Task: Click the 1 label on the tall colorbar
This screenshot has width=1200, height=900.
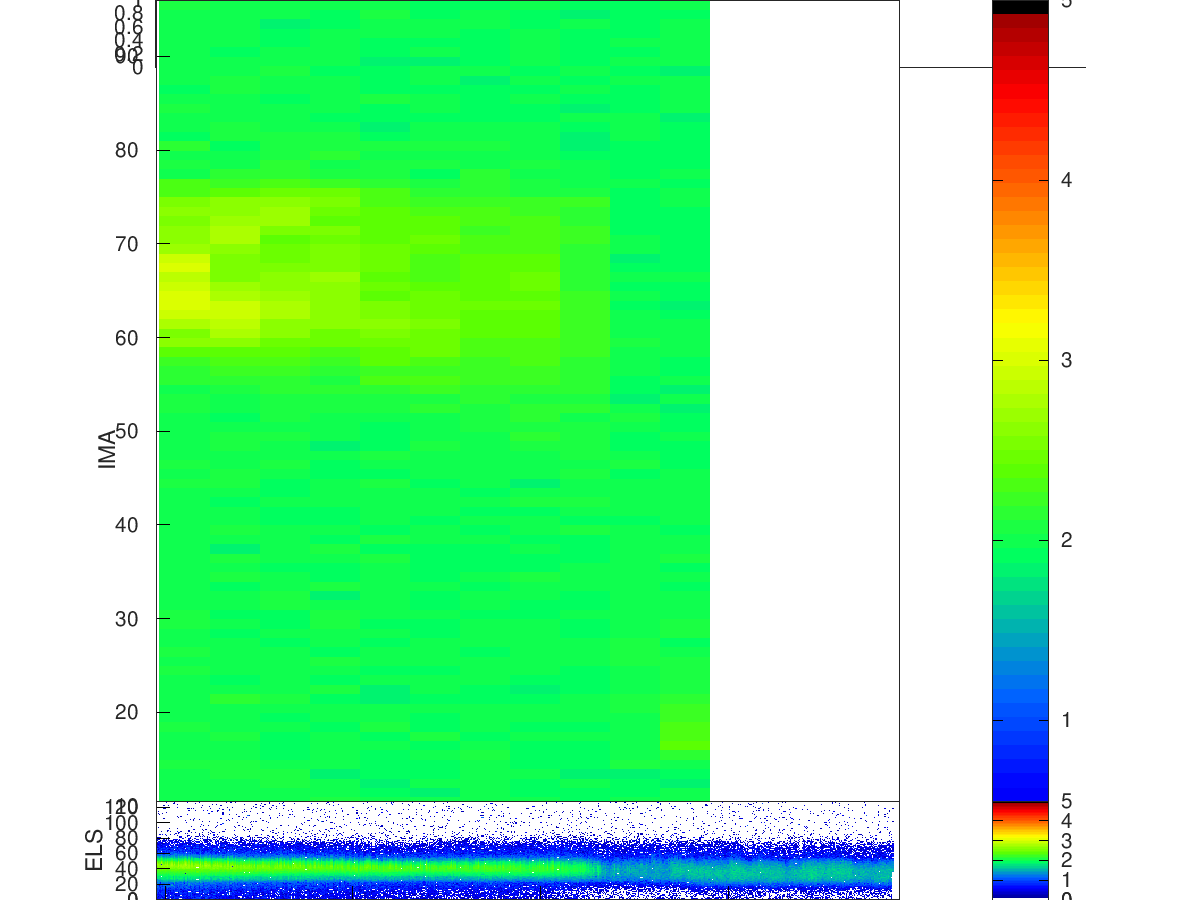Action: click(x=1067, y=720)
